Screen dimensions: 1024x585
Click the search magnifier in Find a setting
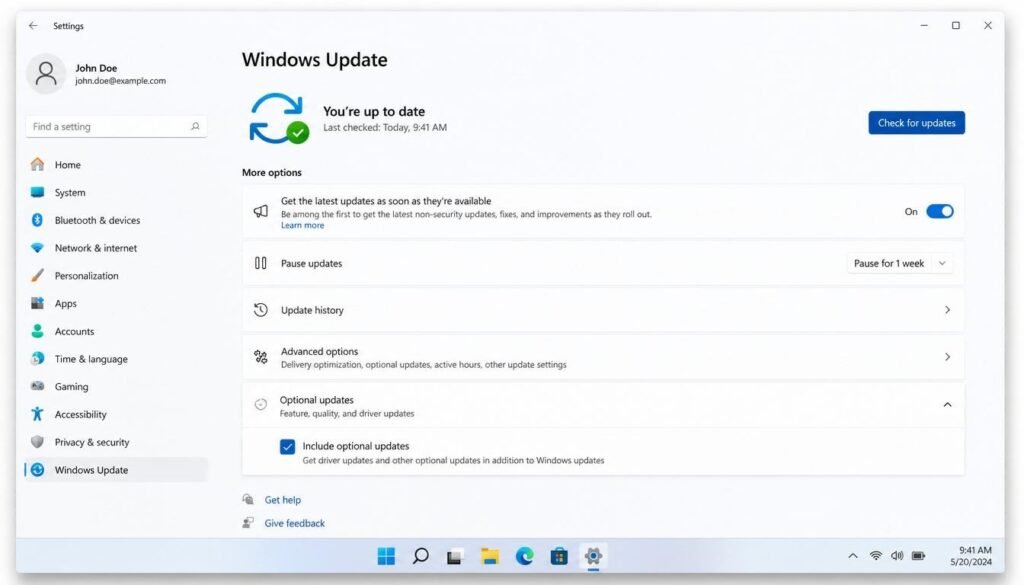pos(195,126)
